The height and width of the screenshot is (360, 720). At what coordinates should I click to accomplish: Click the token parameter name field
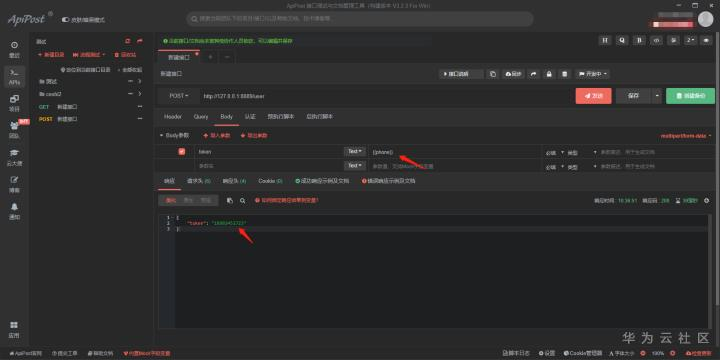270,152
